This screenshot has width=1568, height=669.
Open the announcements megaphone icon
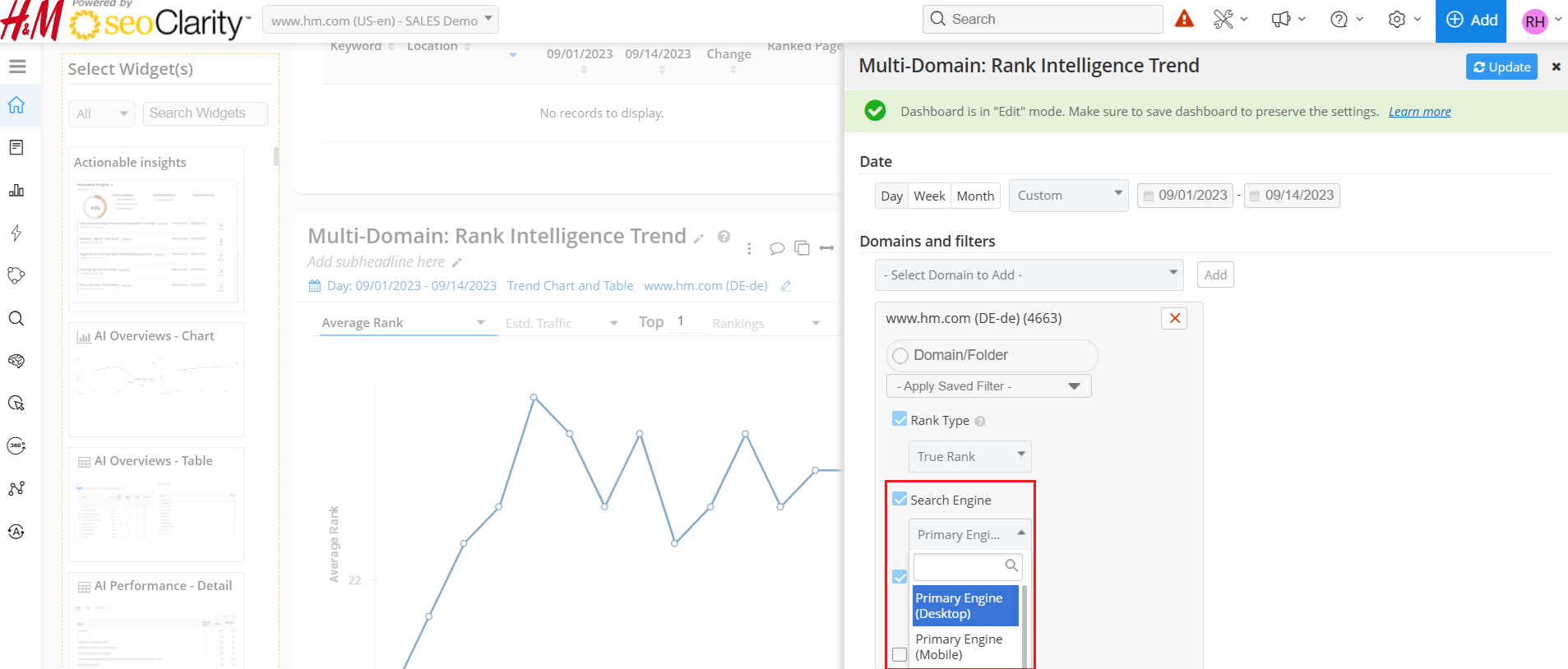[1281, 19]
